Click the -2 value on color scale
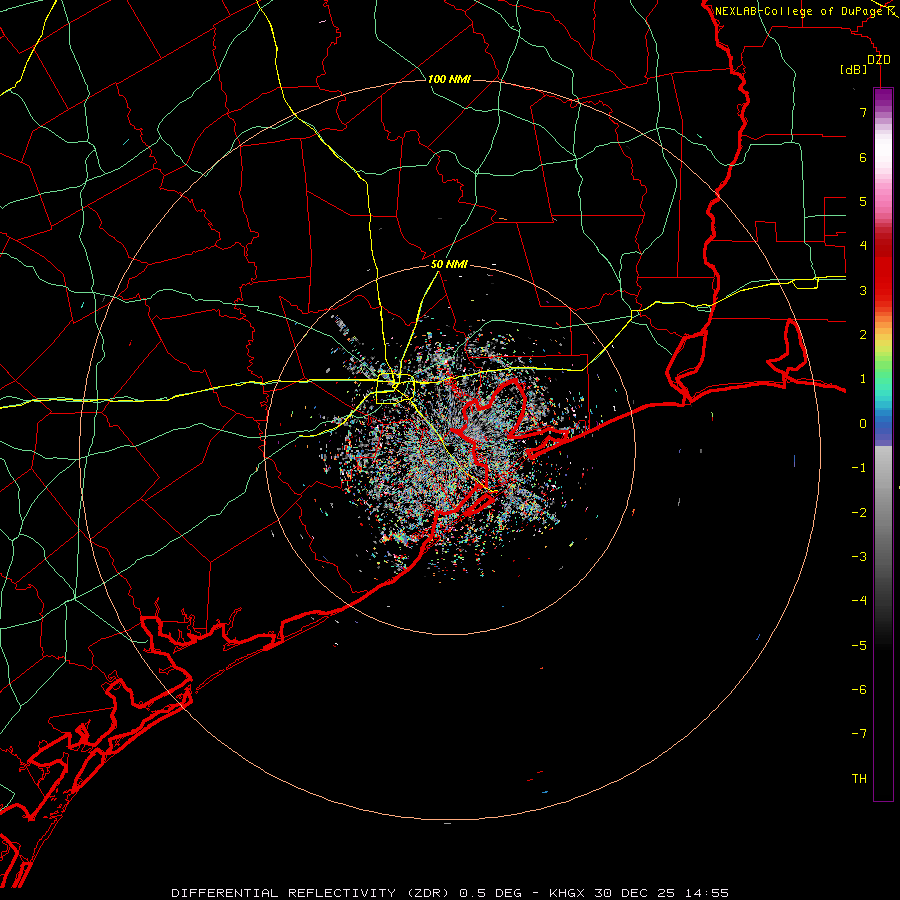This screenshot has height=900, width=900. [859, 513]
